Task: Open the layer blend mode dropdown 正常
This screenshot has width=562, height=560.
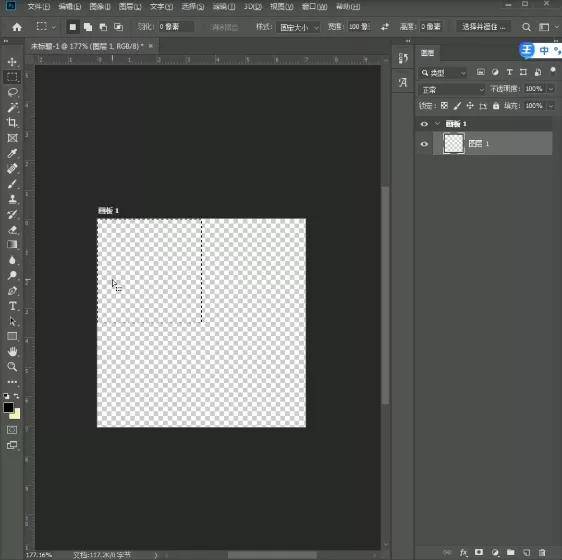Action: tap(452, 90)
